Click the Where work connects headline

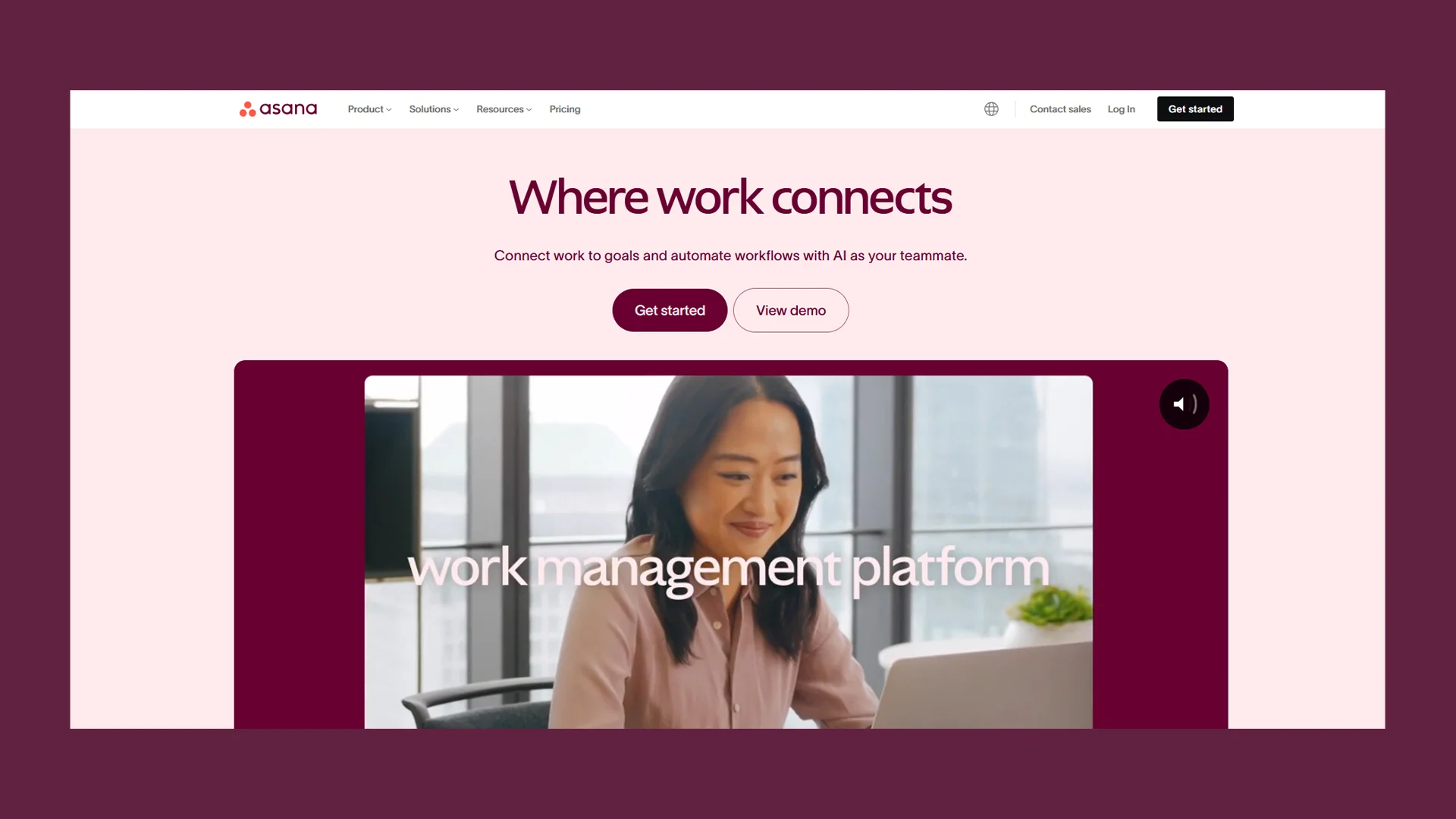coord(730,197)
